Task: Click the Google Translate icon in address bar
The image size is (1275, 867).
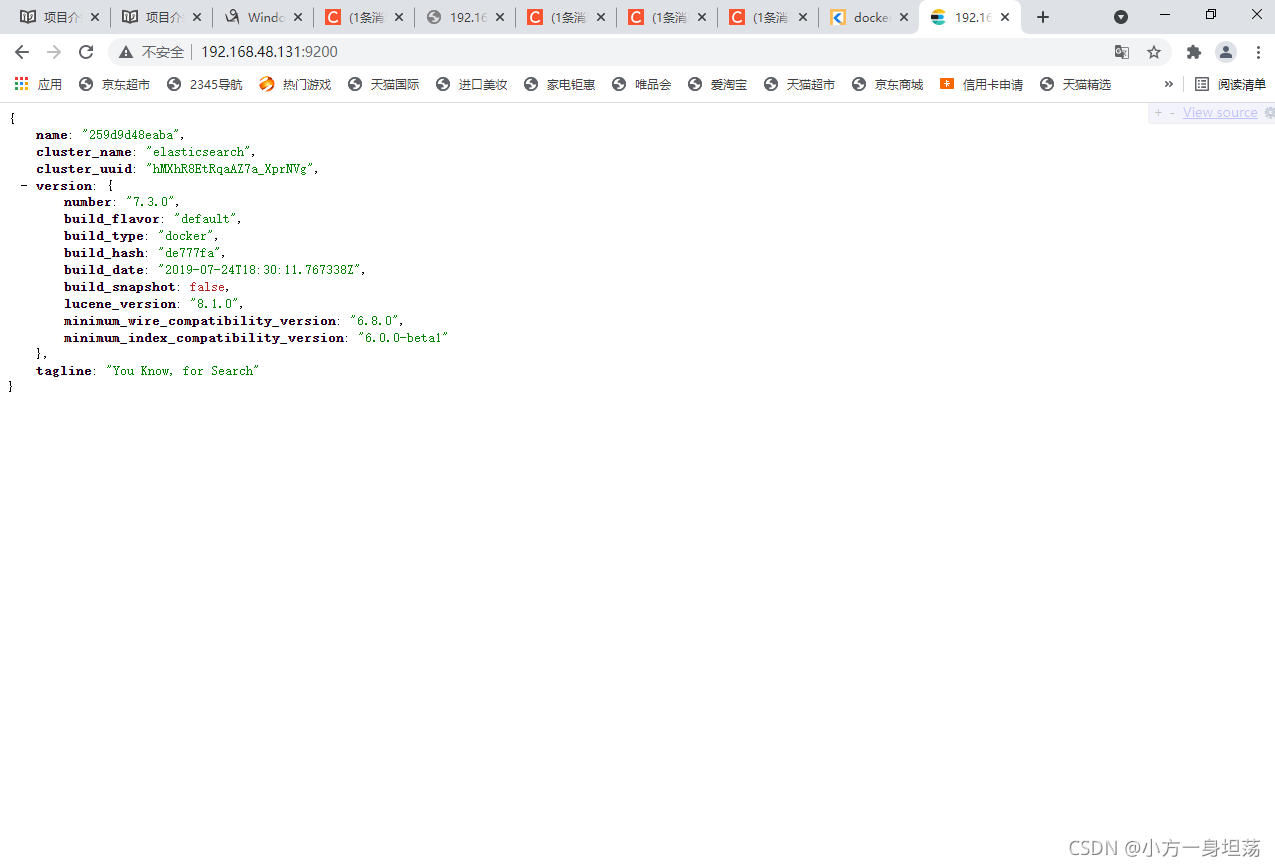Action: (1122, 52)
